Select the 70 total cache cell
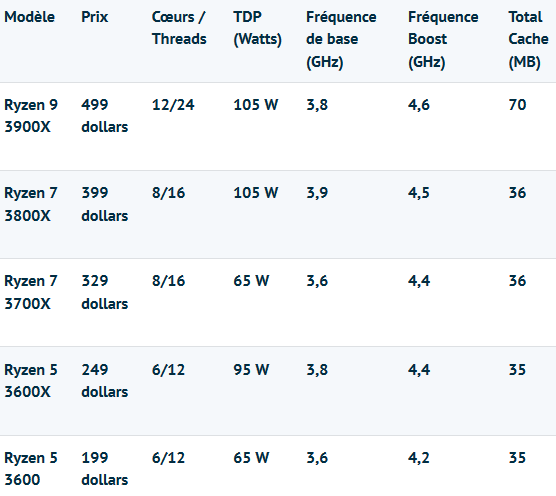The width and height of the screenshot is (556, 496). click(x=517, y=105)
